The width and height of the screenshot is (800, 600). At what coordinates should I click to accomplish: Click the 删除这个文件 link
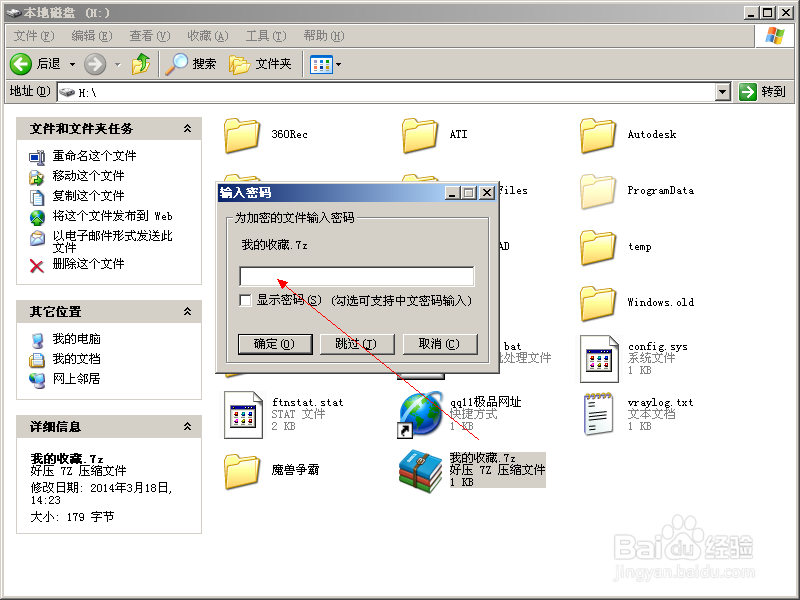click(x=88, y=264)
